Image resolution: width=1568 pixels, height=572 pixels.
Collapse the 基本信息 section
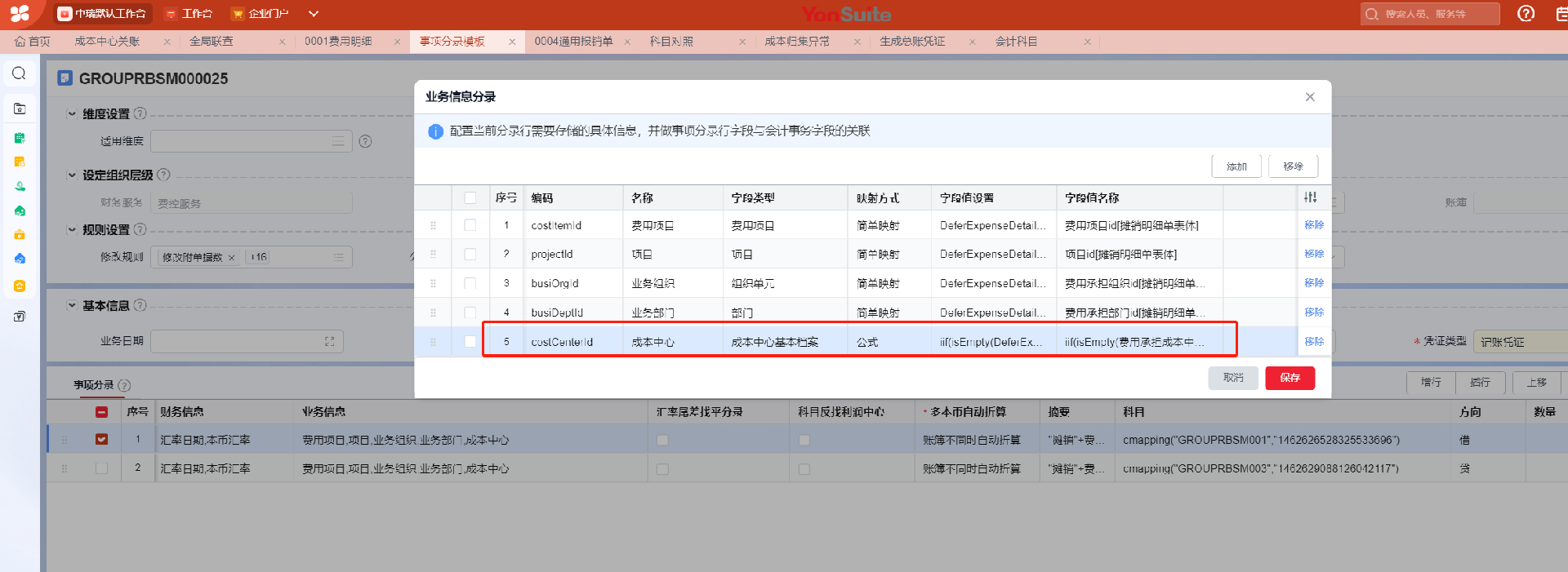(x=72, y=305)
